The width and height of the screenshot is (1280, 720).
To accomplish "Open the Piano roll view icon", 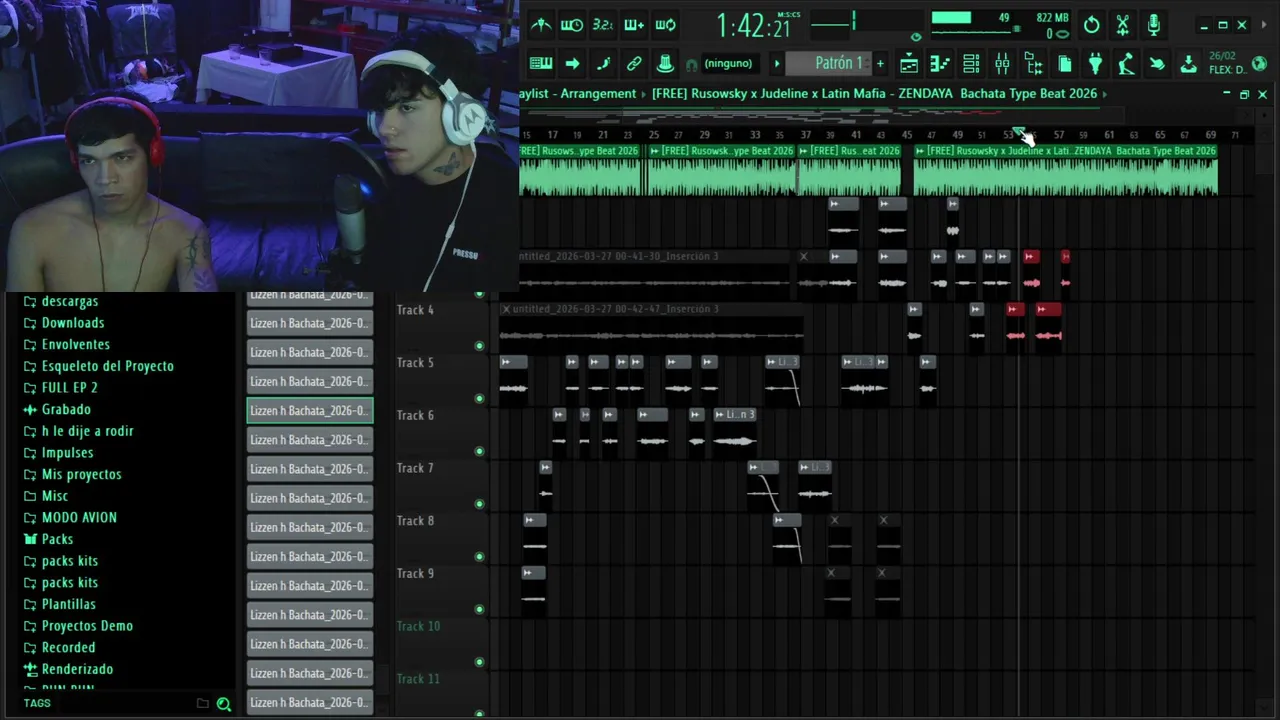I will pos(940,64).
